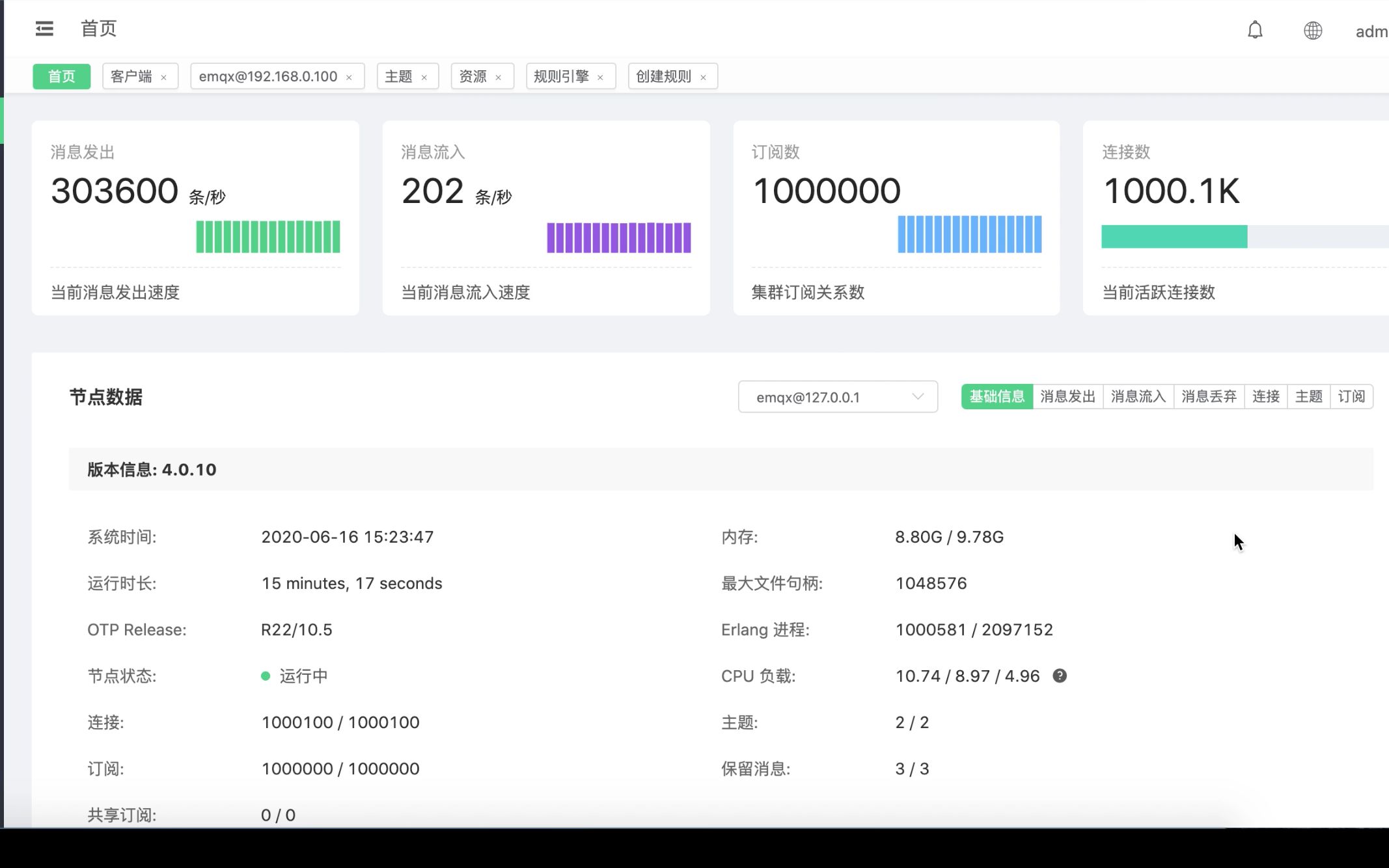The image size is (1389, 868).
Task: Close the 创建规则 tab
Action: point(703,77)
